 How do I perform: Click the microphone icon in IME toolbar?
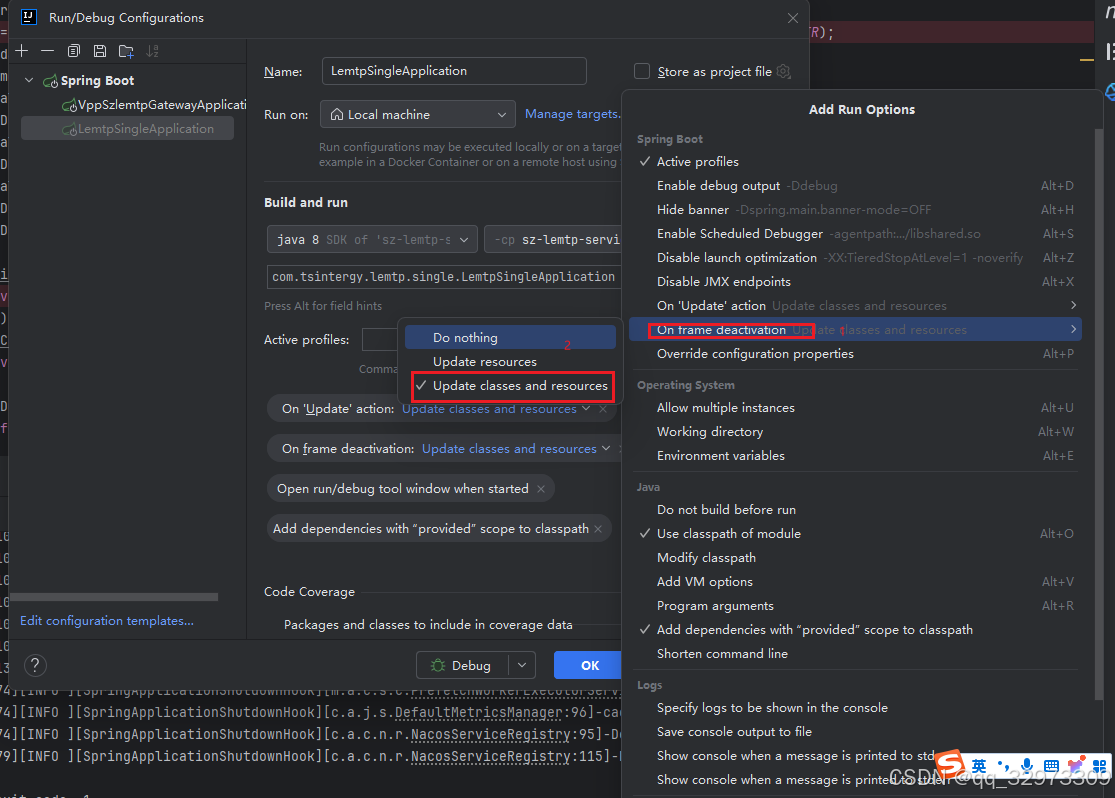click(x=1027, y=766)
